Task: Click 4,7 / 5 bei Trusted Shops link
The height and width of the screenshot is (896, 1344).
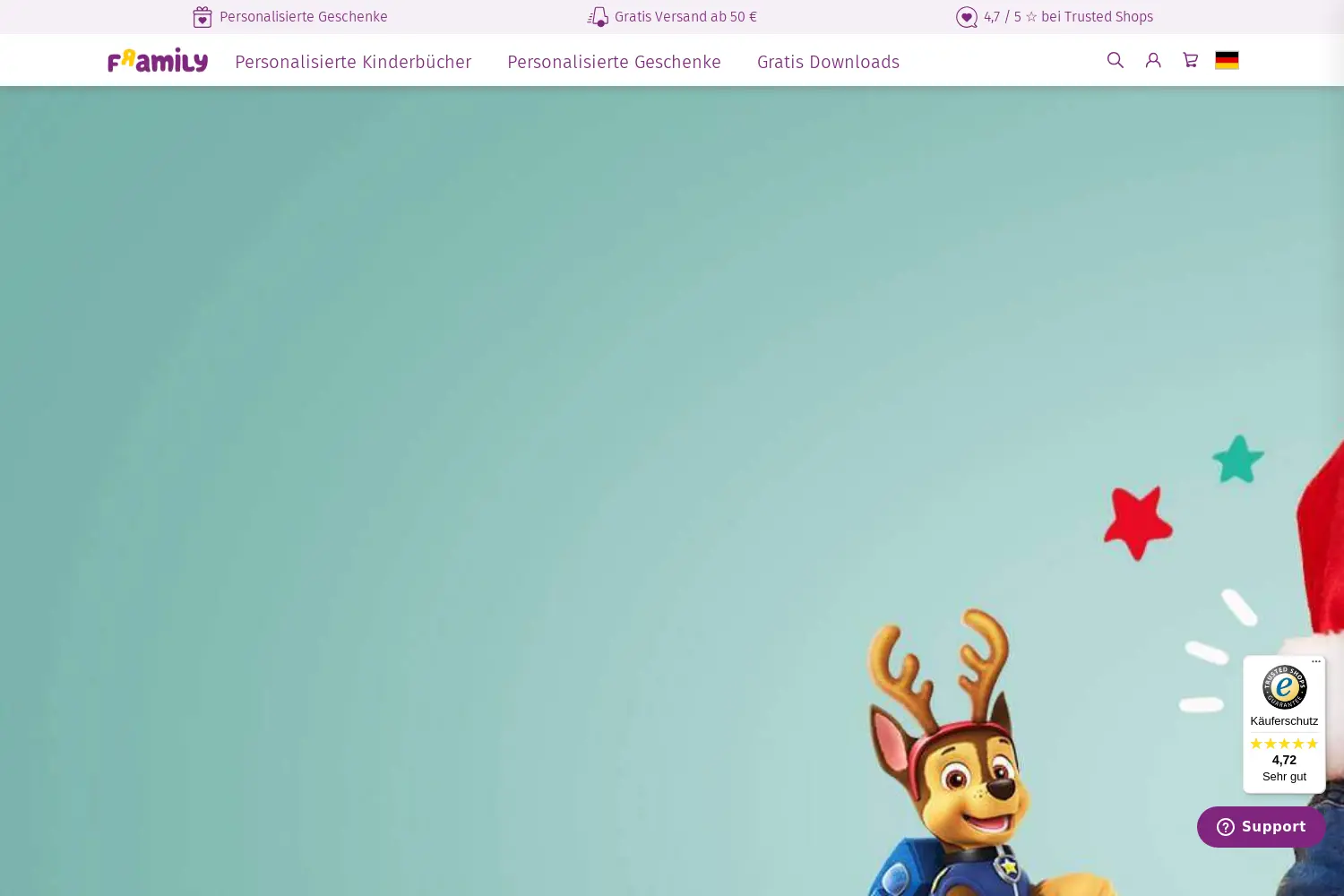Action: click(x=1068, y=17)
